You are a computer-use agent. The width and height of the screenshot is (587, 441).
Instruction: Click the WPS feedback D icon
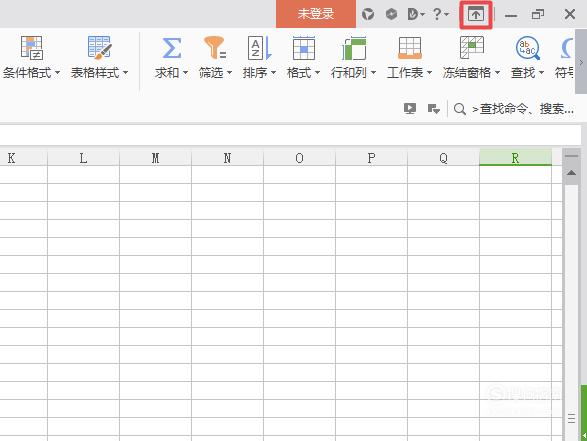tap(413, 15)
